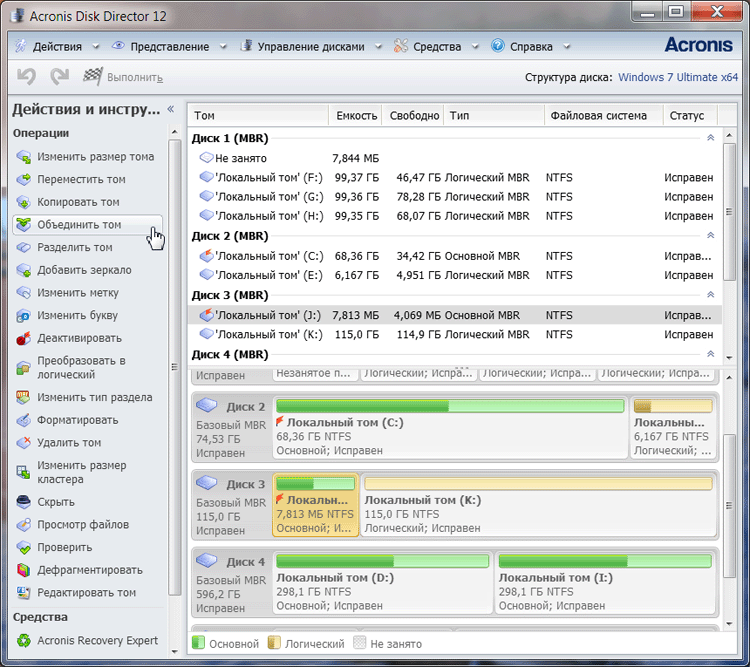This screenshot has height=667, width=750.
Task: Click the Change label icon (Изменить метку)
Action: coord(23,292)
